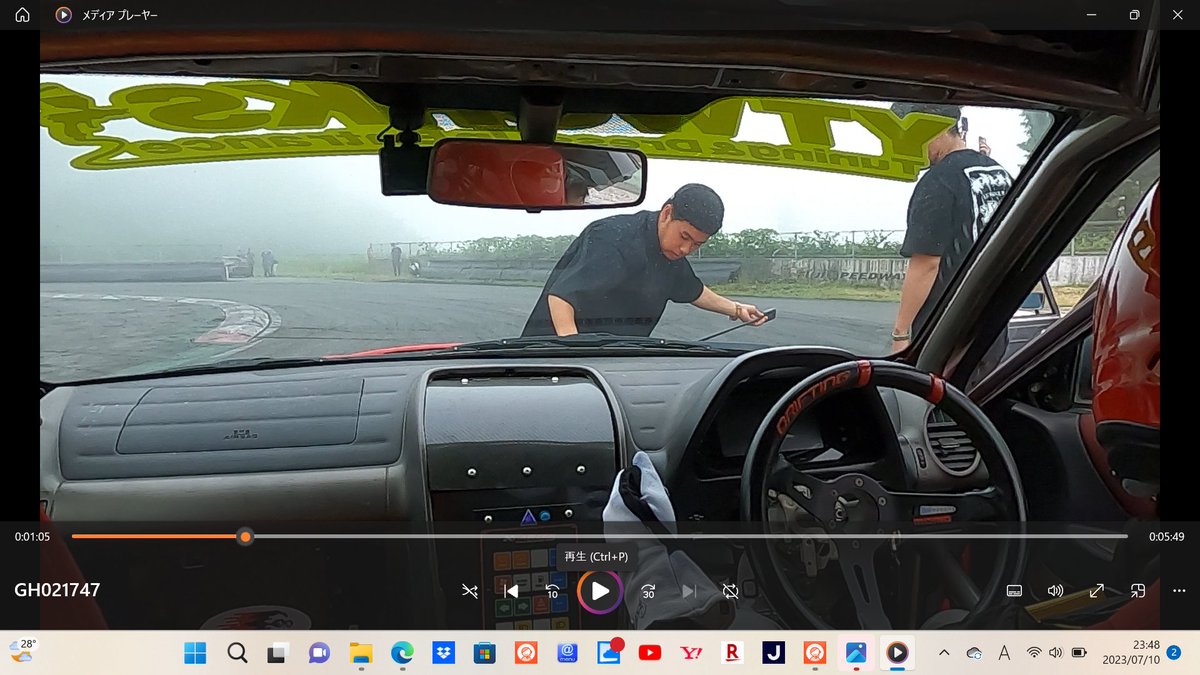
Task: Toggle repeat mode
Action: click(731, 591)
